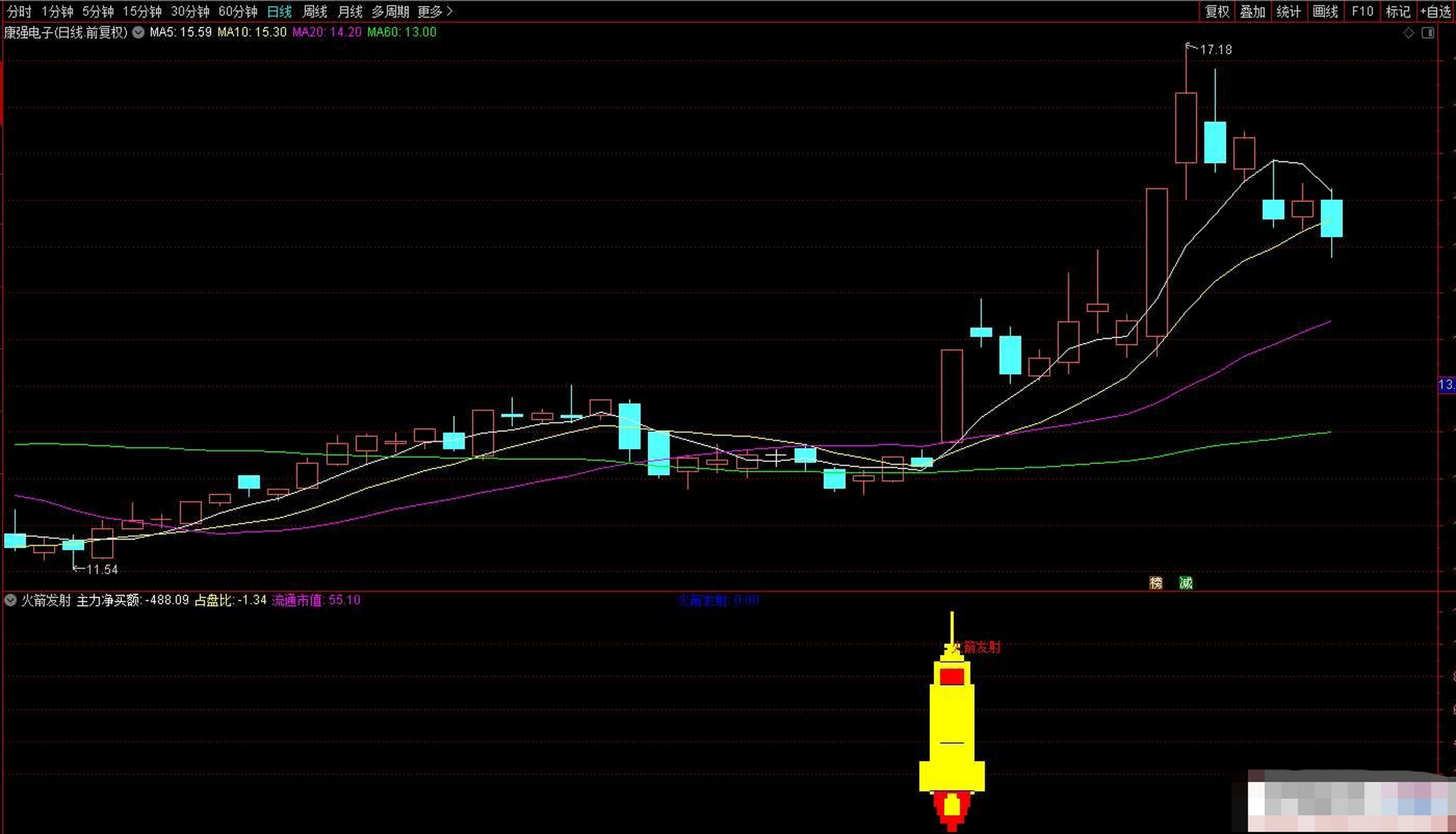
Task: Toggle the side panel layout icon
Action: pyautogui.click(x=1427, y=33)
